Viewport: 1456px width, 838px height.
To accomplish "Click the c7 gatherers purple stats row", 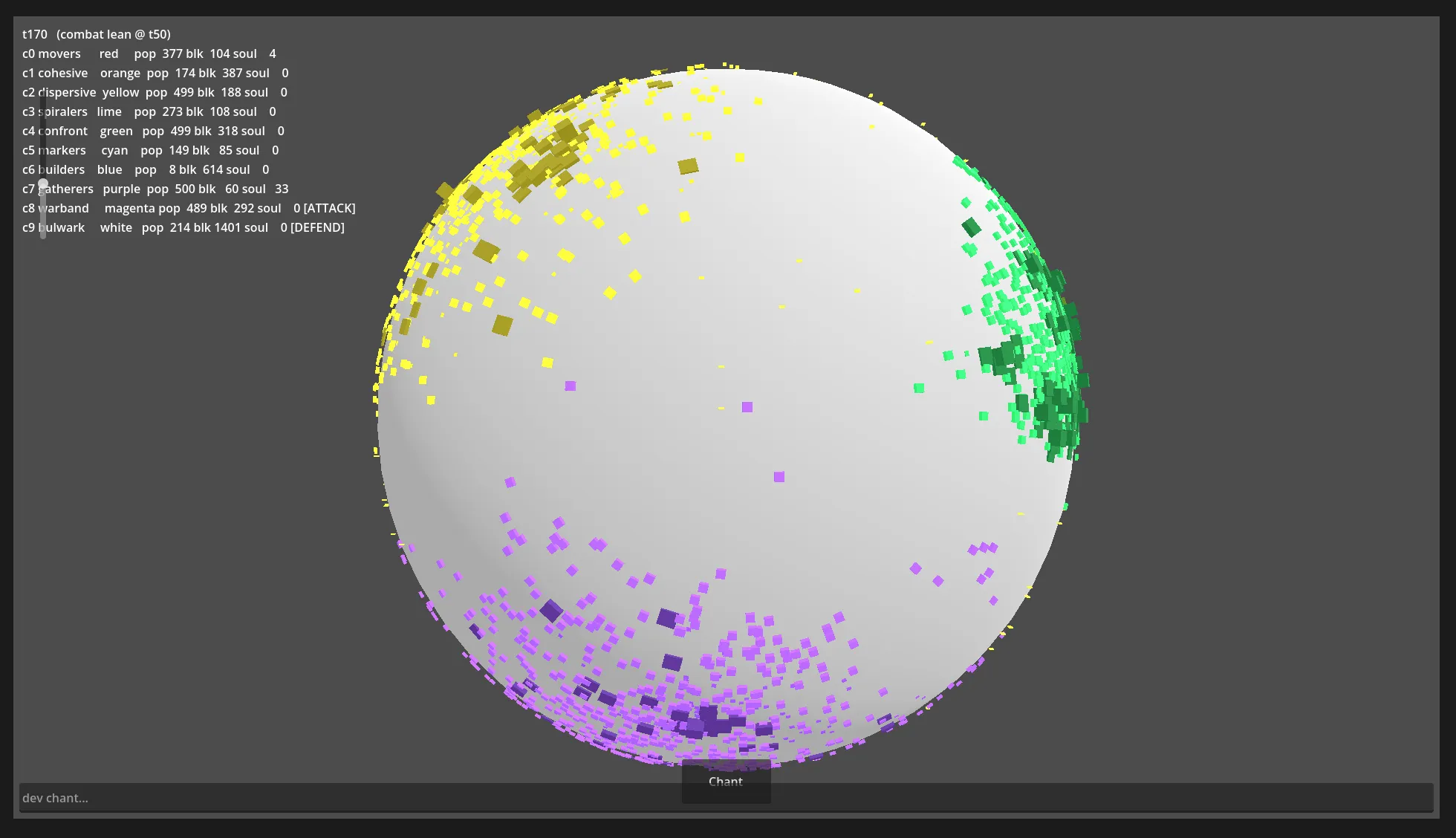I will [x=155, y=189].
